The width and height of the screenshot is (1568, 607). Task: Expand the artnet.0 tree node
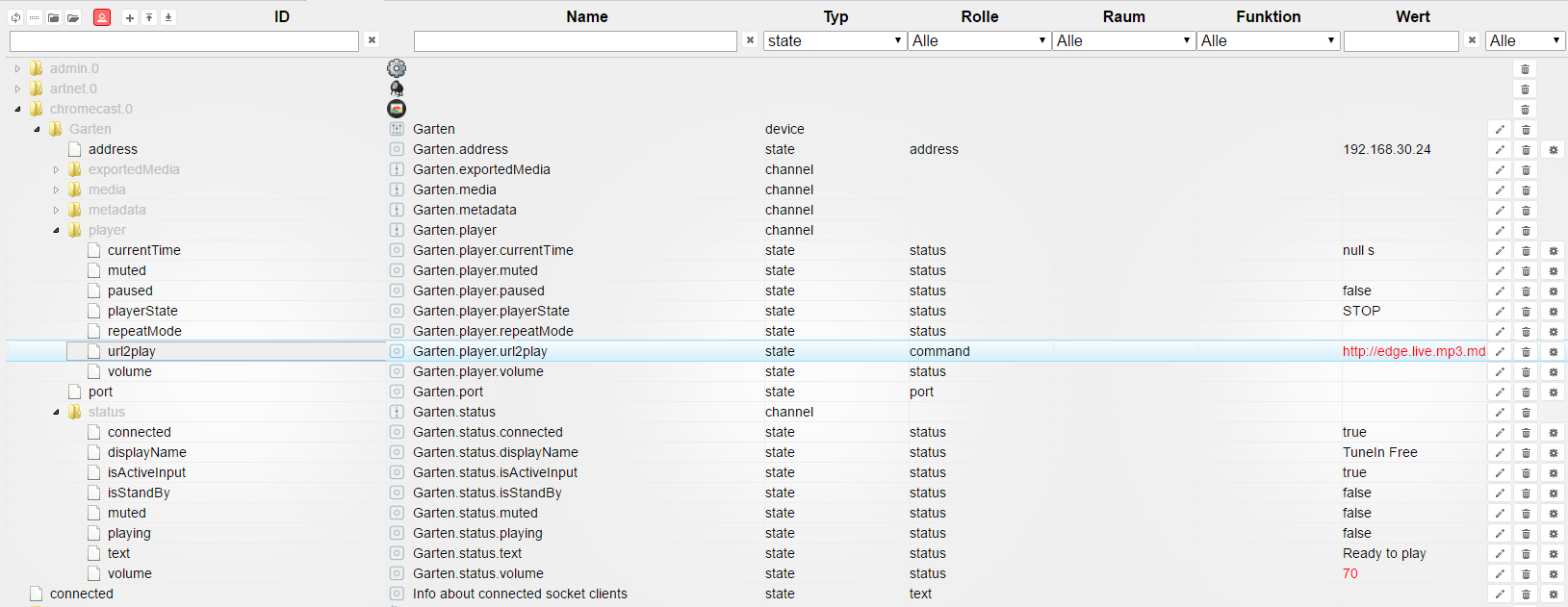[x=17, y=89]
